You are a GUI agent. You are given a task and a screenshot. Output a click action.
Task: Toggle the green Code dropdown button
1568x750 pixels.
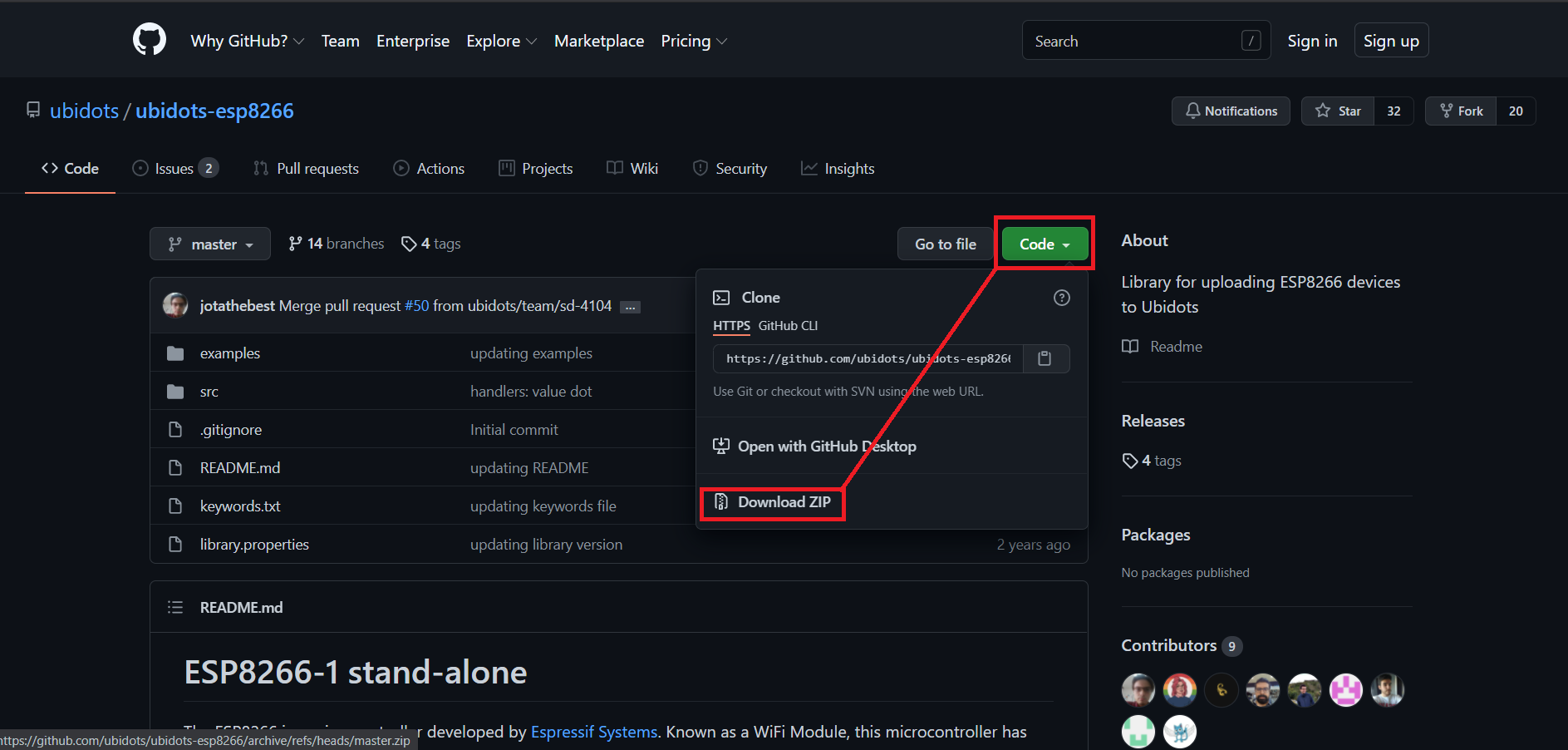(1045, 244)
